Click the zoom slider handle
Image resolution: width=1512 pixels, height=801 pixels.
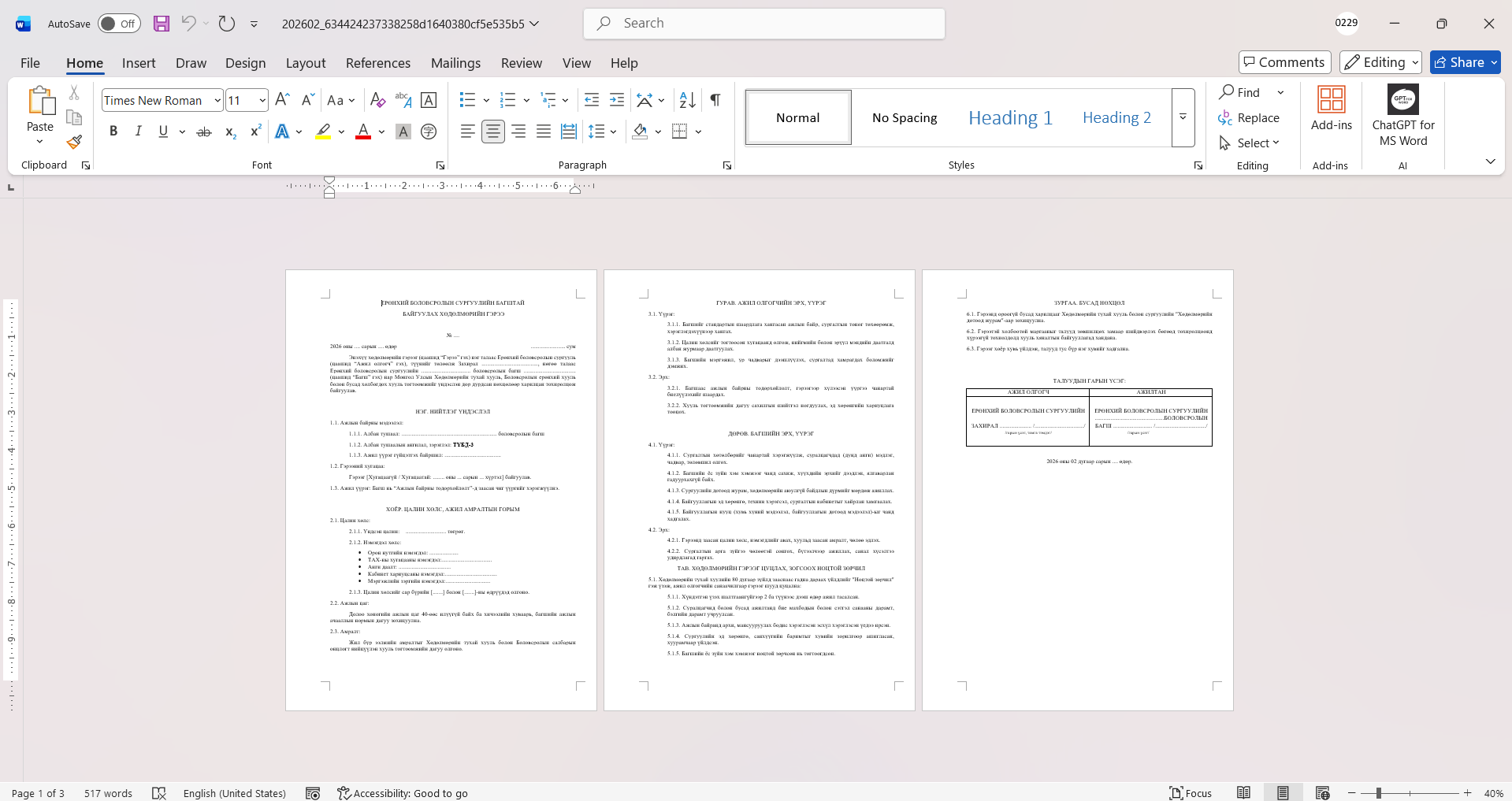click(x=1378, y=793)
